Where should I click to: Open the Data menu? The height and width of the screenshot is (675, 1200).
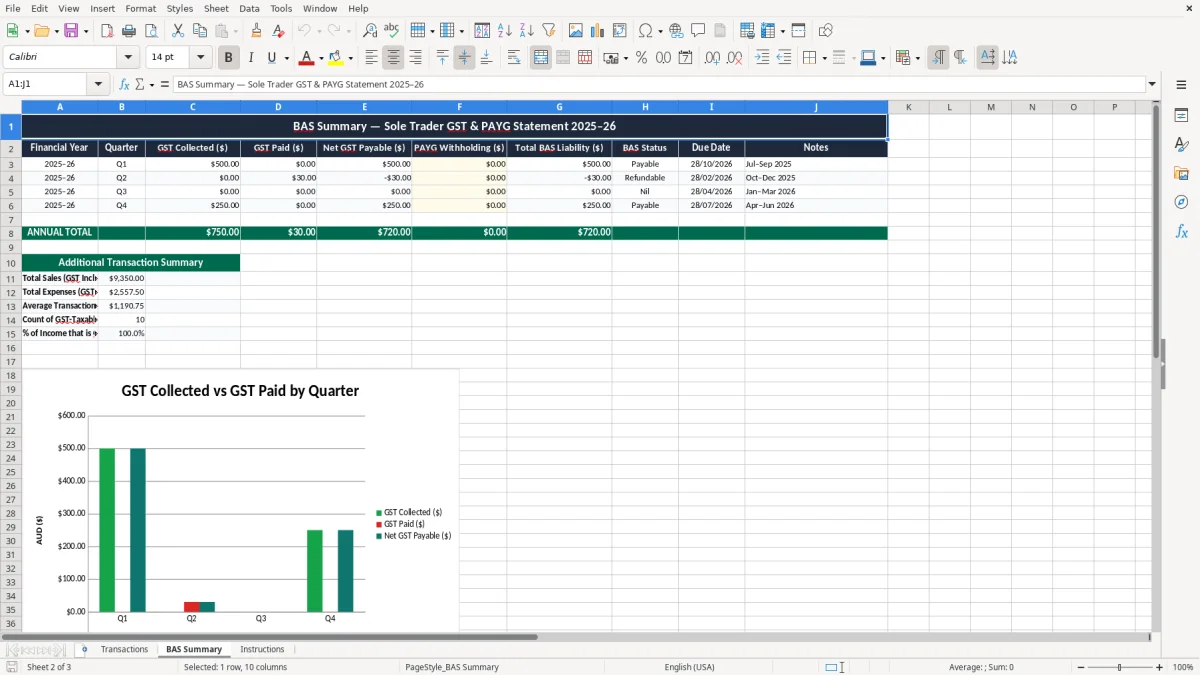point(249,8)
